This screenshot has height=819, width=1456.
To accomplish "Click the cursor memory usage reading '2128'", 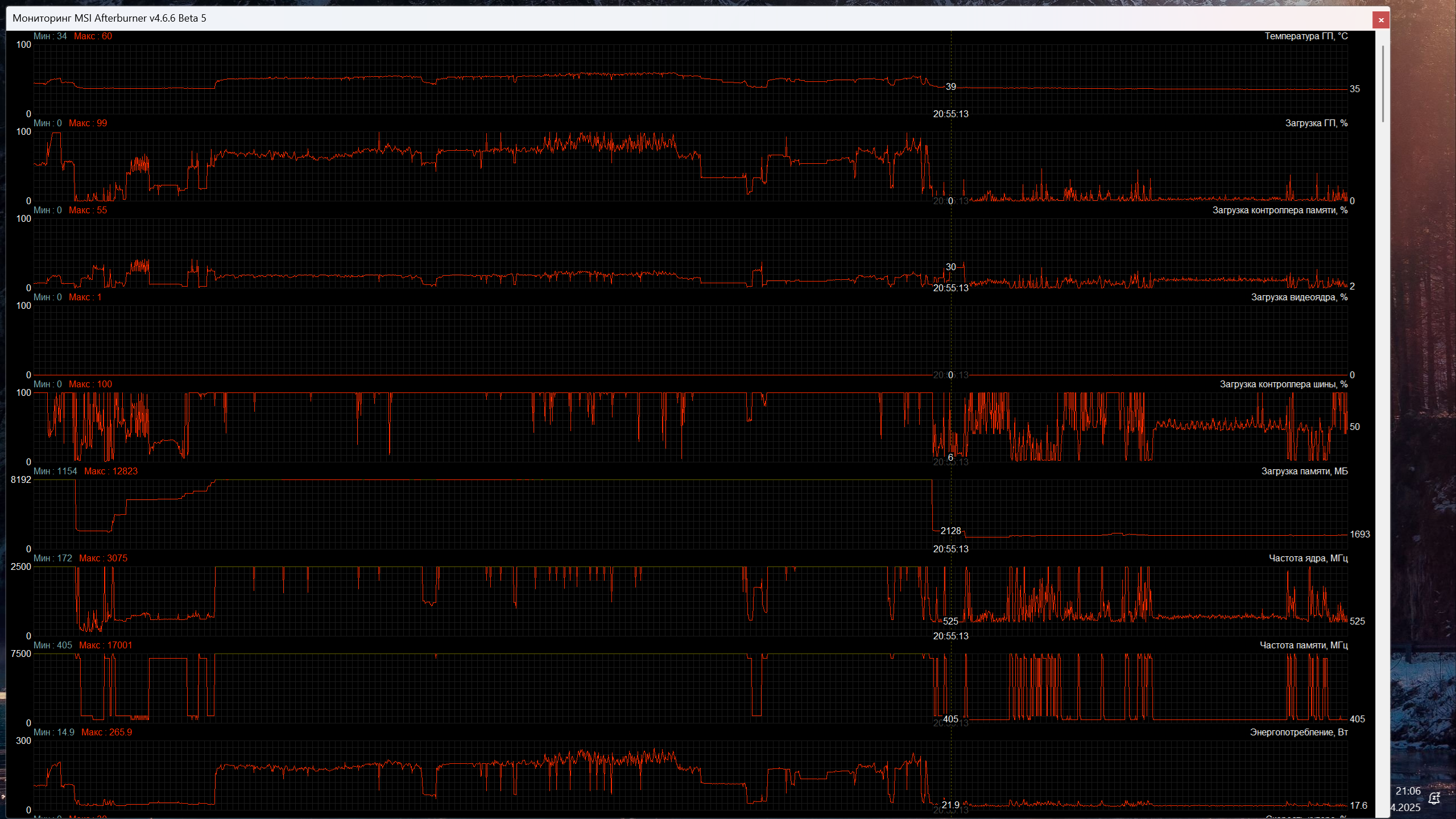I will point(951,531).
